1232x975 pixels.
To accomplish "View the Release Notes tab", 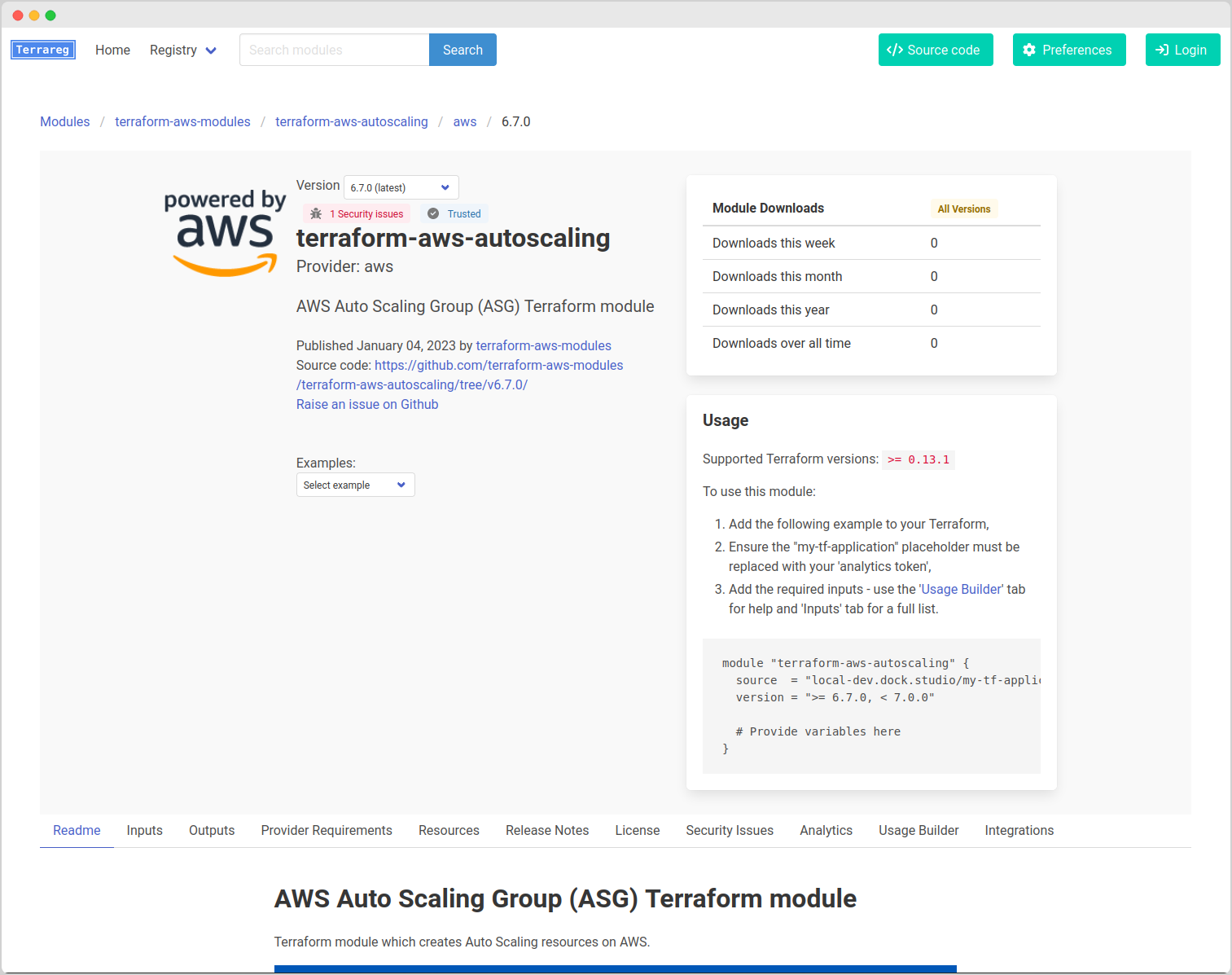I will pyautogui.click(x=547, y=830).
